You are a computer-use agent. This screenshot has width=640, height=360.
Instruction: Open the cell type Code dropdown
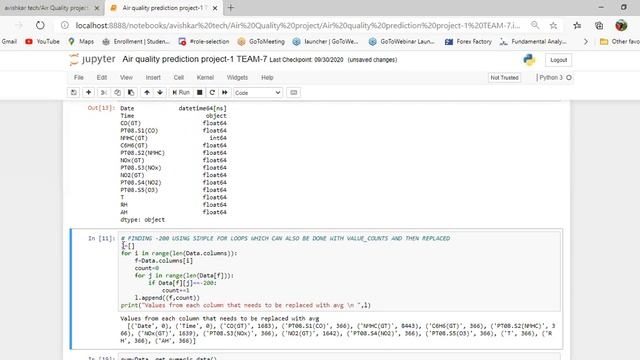[258, 93]
